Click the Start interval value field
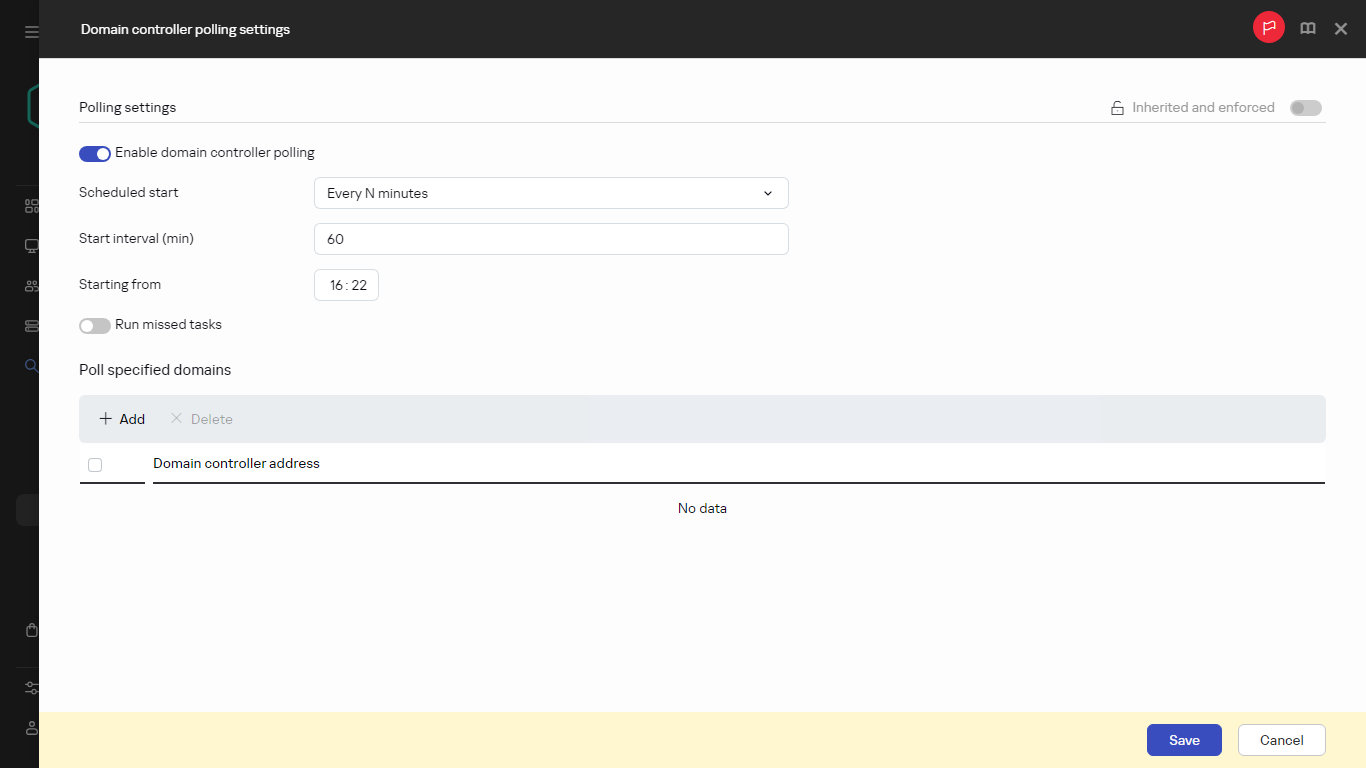This screenshot has height=768, width=1366. coord(551,239)
